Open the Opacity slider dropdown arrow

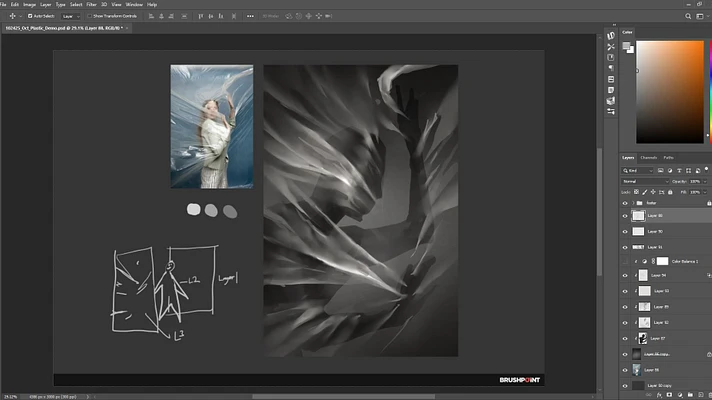pos(705,182)
